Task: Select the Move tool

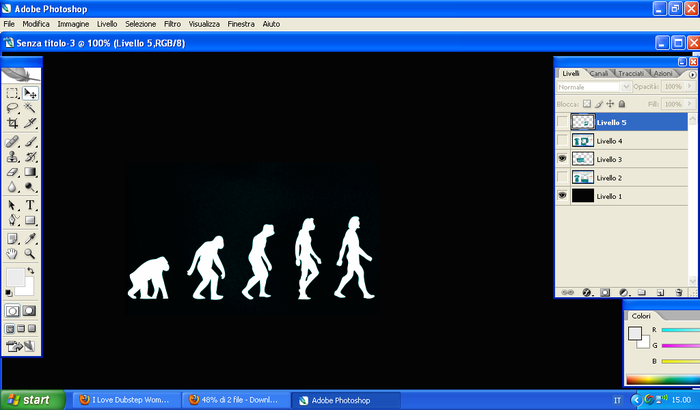Action: (30, 93)
